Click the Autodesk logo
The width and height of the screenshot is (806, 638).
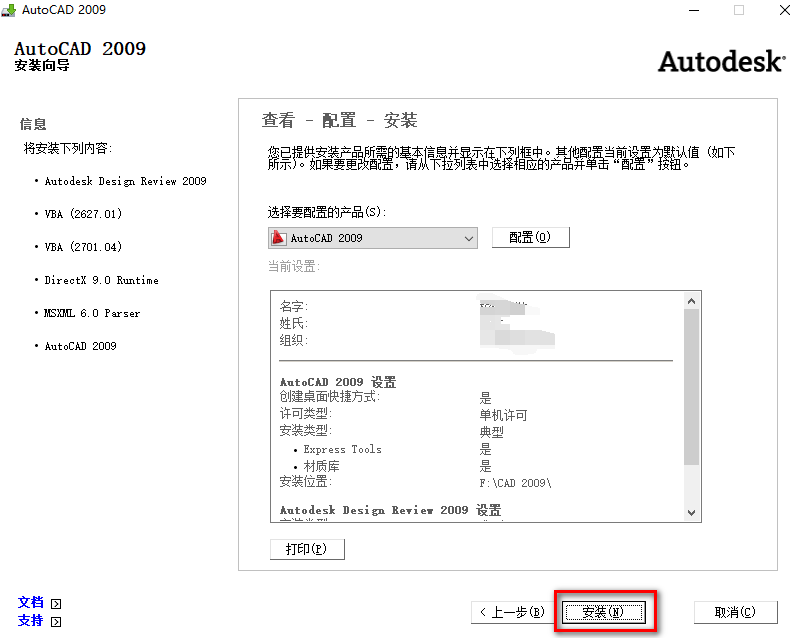click(x=720, y=61)
